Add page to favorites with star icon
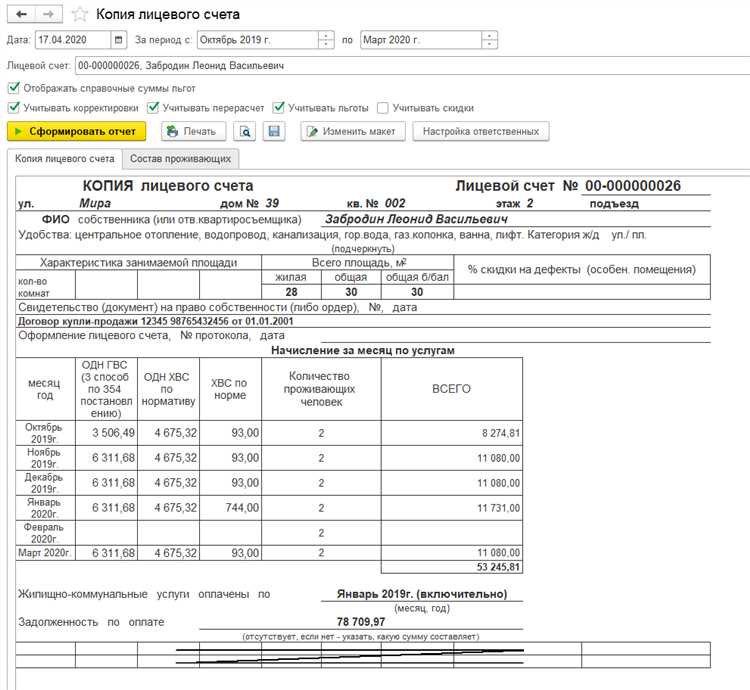Image resolution: width=750 pixels, height=690 pixels. coord(80,15)
